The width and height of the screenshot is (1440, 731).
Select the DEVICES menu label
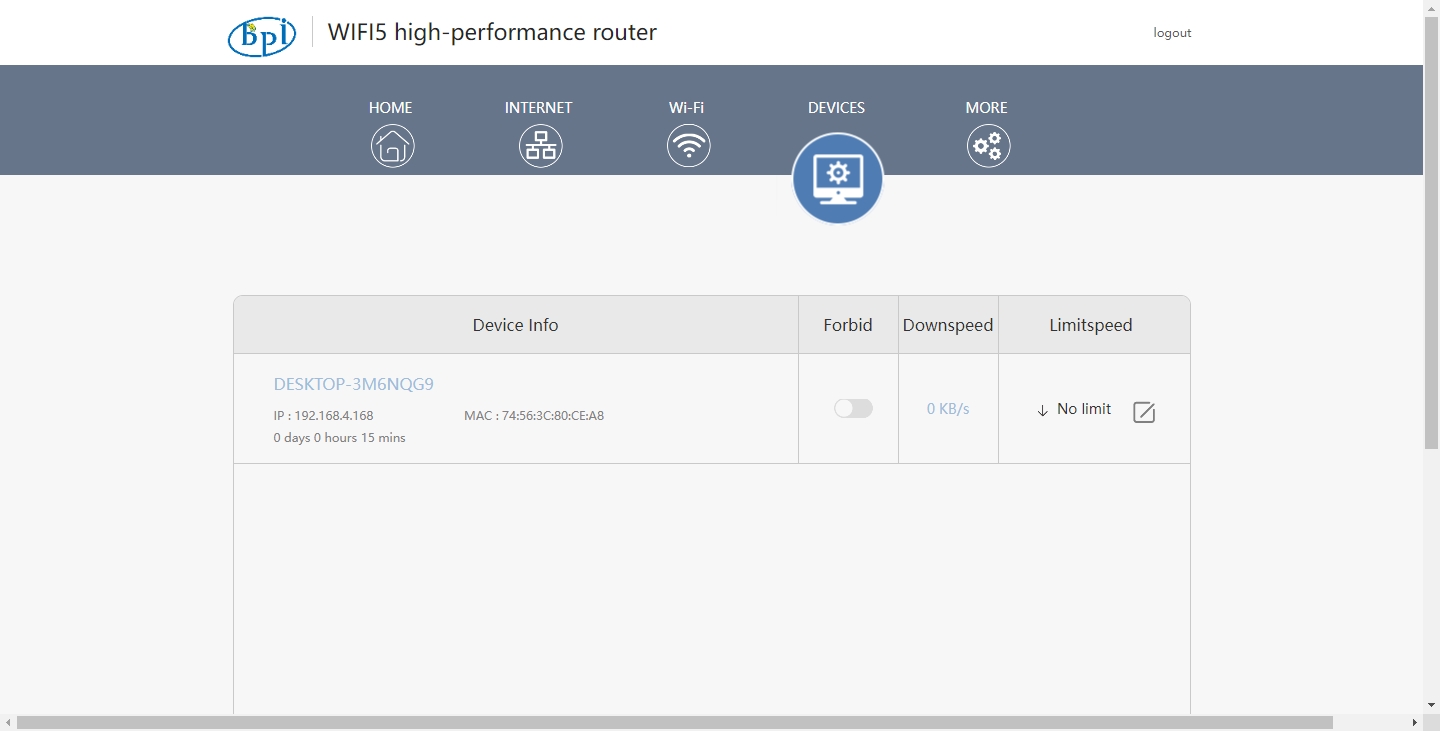[836, 107]
